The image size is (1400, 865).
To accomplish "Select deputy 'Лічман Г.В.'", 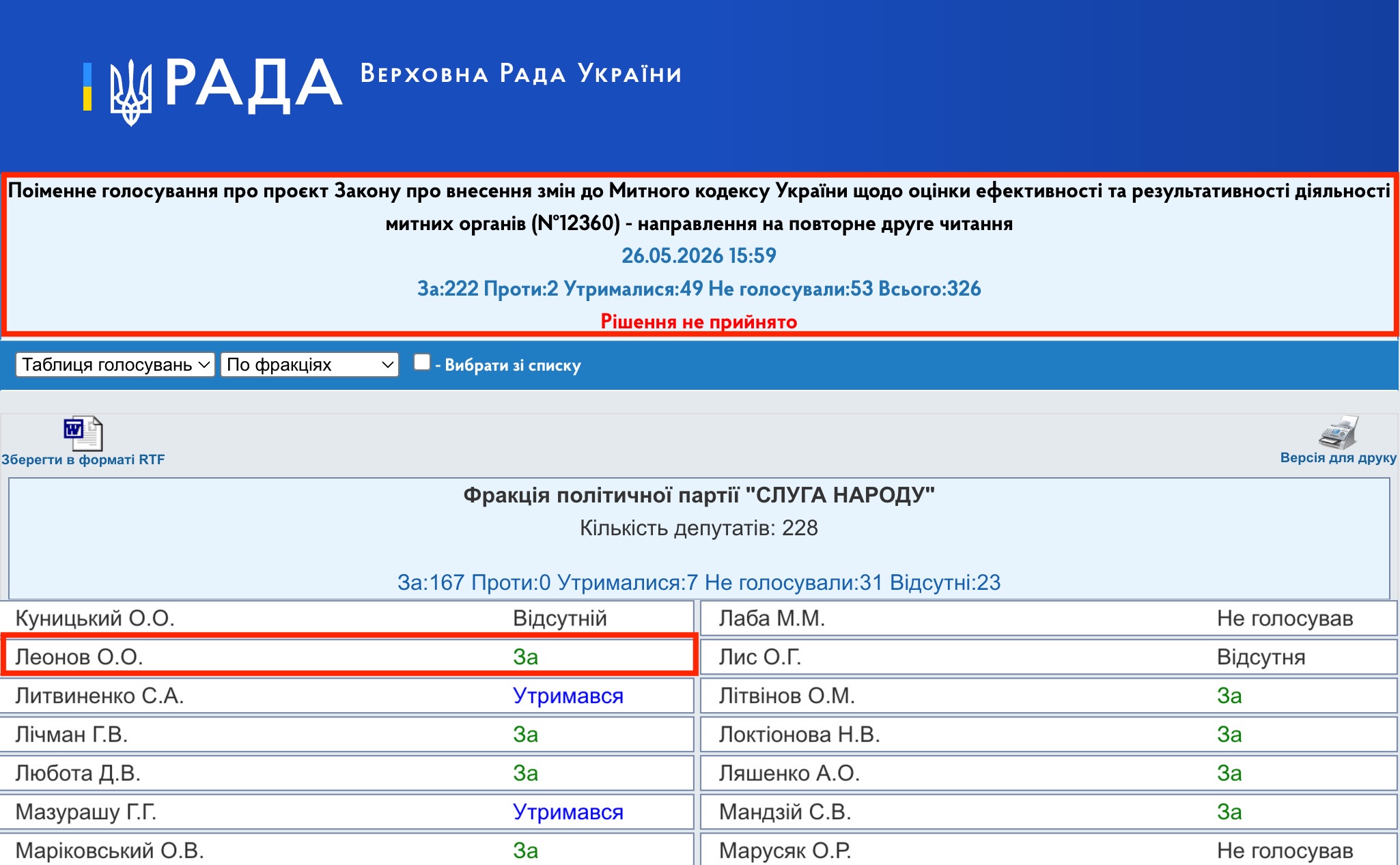I will coord(72,735).
